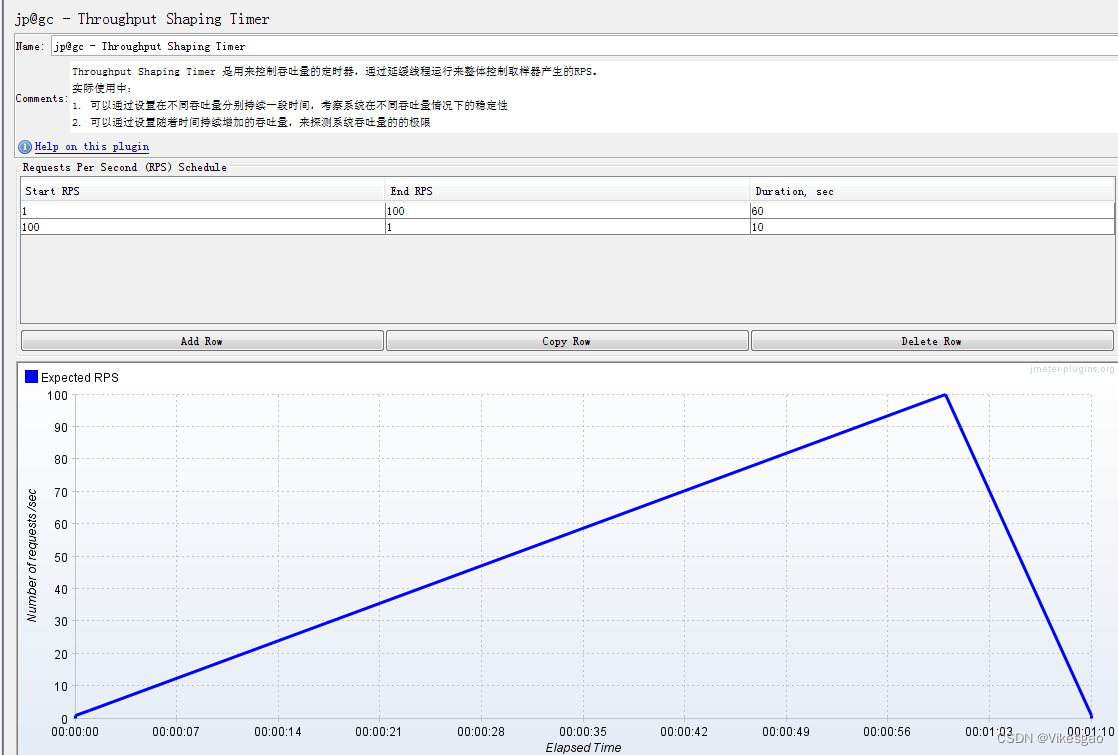The width and height of the screenshot is (1118, 755).
Task: Select the Start RPS column header
Action: pos(202,191)
